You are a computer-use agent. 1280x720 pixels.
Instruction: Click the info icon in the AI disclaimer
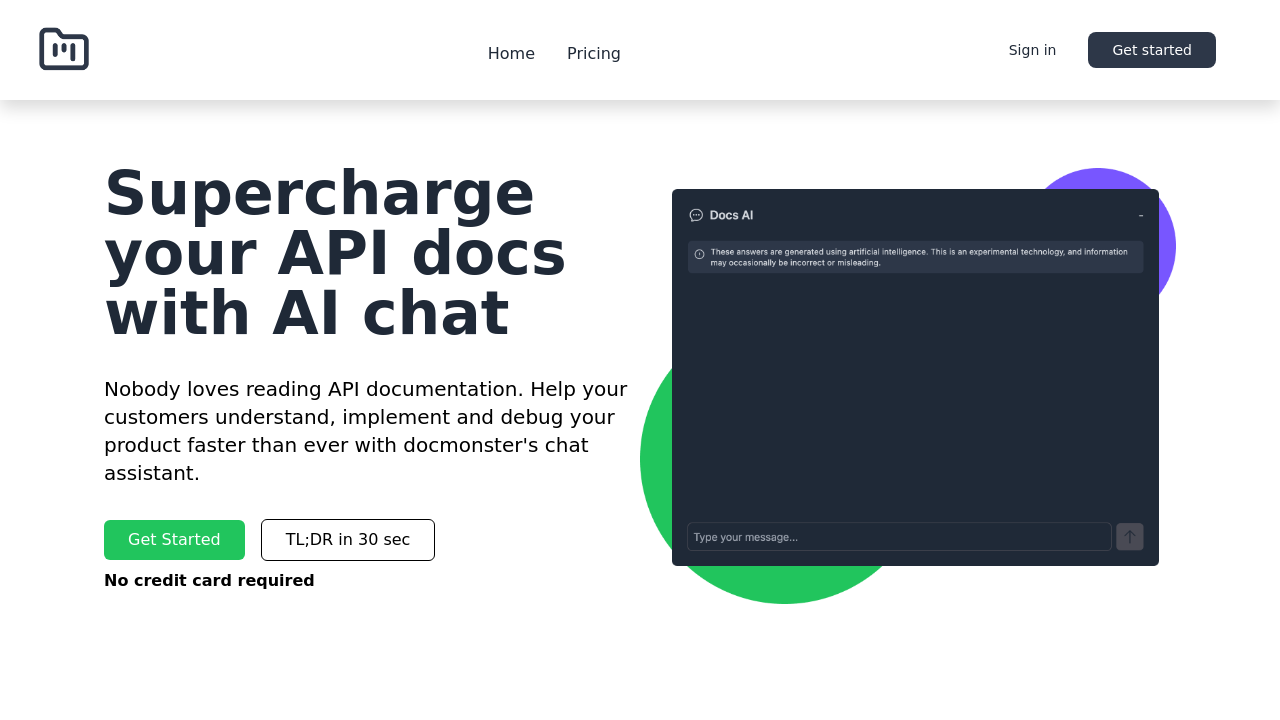click(x=700, y=252)
